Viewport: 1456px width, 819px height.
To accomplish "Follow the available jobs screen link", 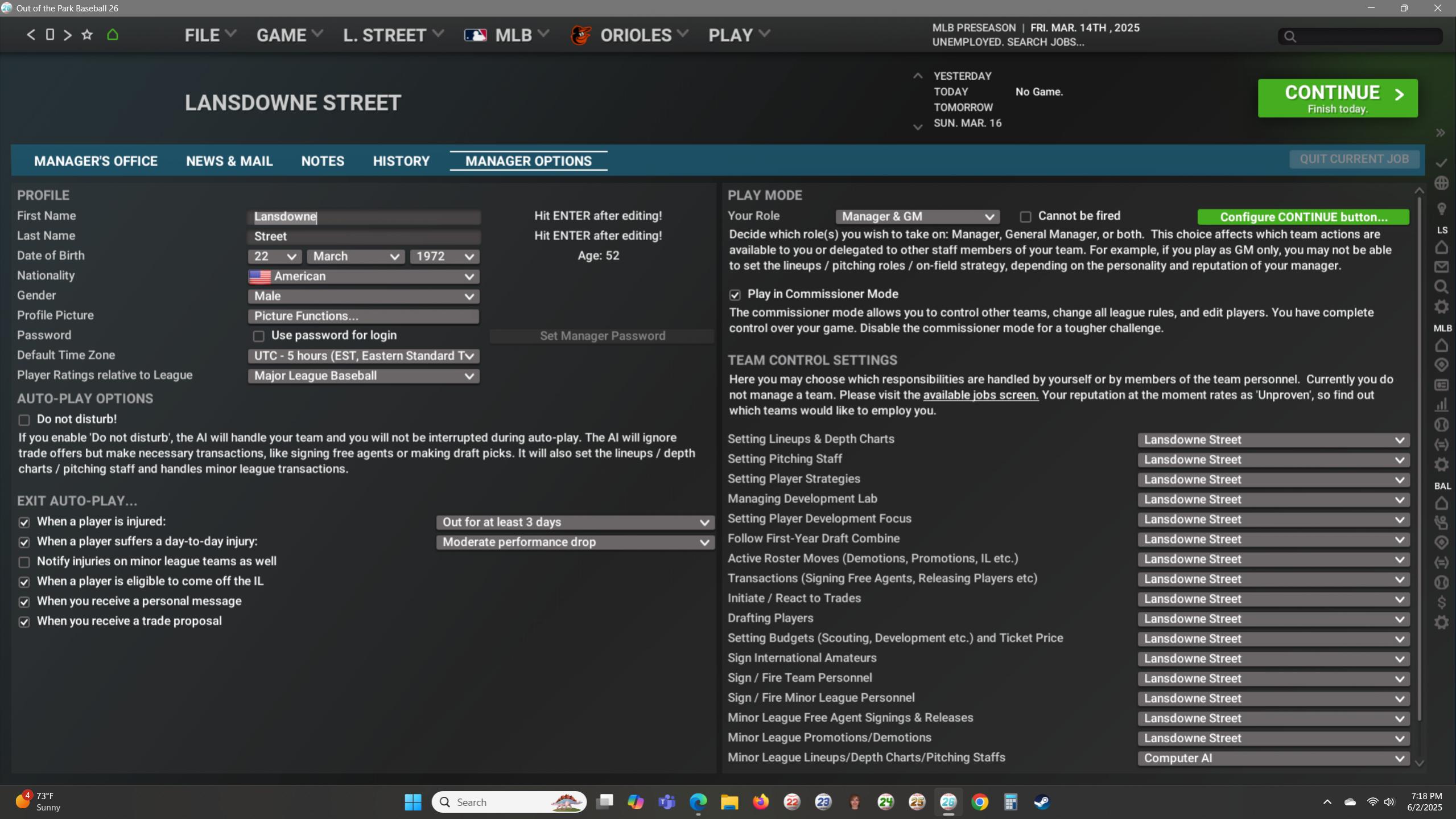I will pos(980,395).
